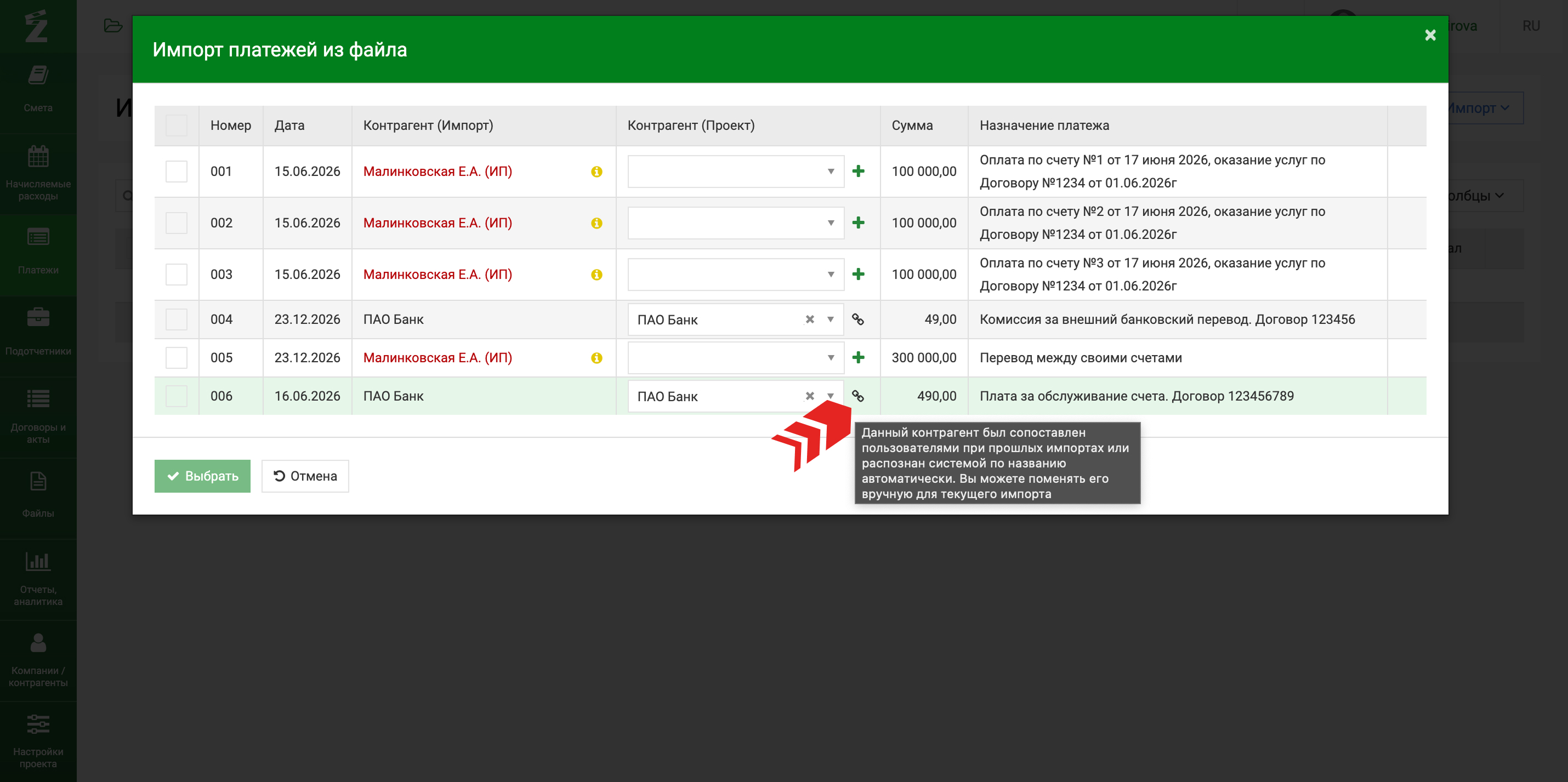Click Малинковская Е.А. (ИП) in row 001
1568x782 pixels.
438,172
